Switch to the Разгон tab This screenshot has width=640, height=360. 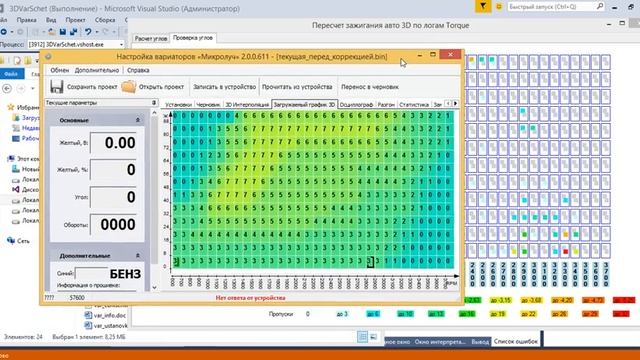point(386,104)
